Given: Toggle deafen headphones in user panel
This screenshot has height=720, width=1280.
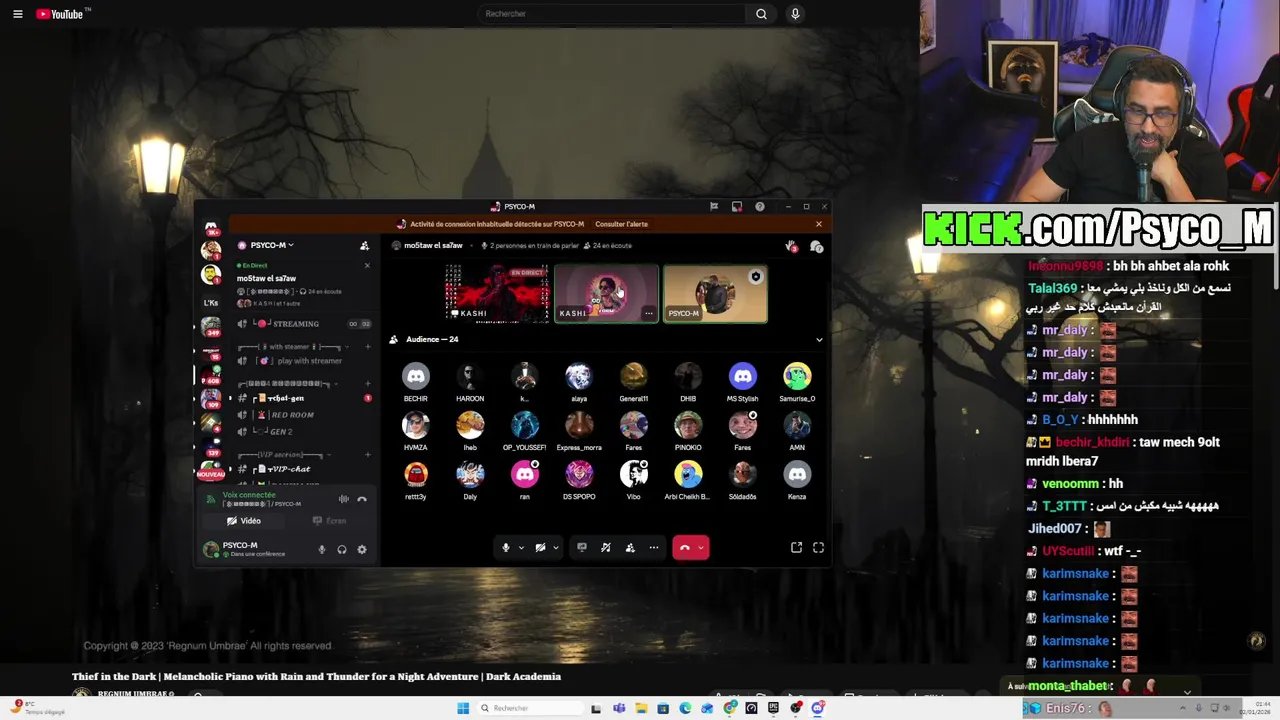Looking at the screenshot, I should coord(342,549).
